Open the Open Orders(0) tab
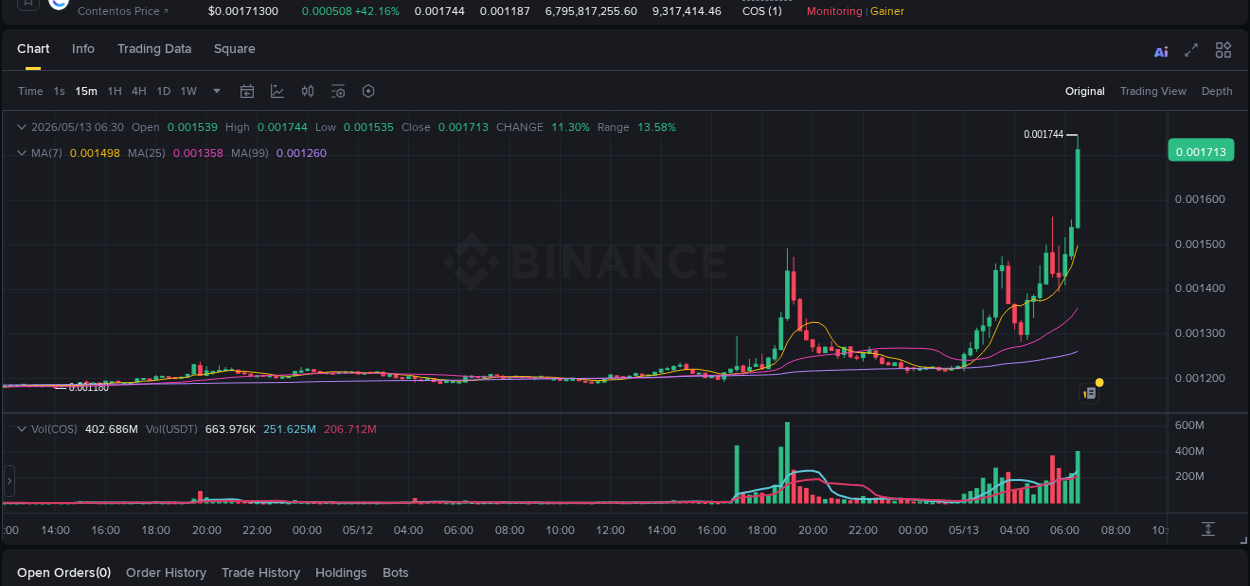This screenshot has width=1250, height=586. [x=64, y=573]
